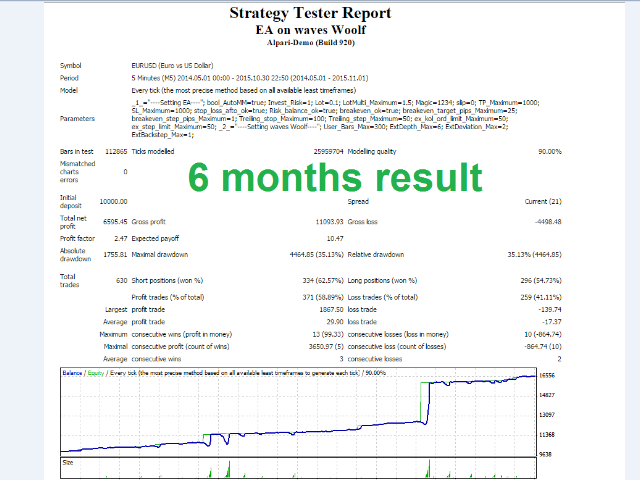Click the 'Size' label in the lower chart
This screenshot has height=480, width=640.
68,463
